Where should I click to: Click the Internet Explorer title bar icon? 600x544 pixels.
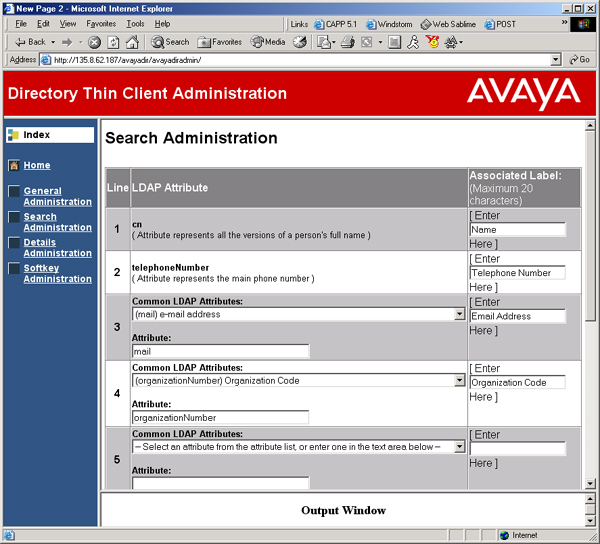(9, 8)
